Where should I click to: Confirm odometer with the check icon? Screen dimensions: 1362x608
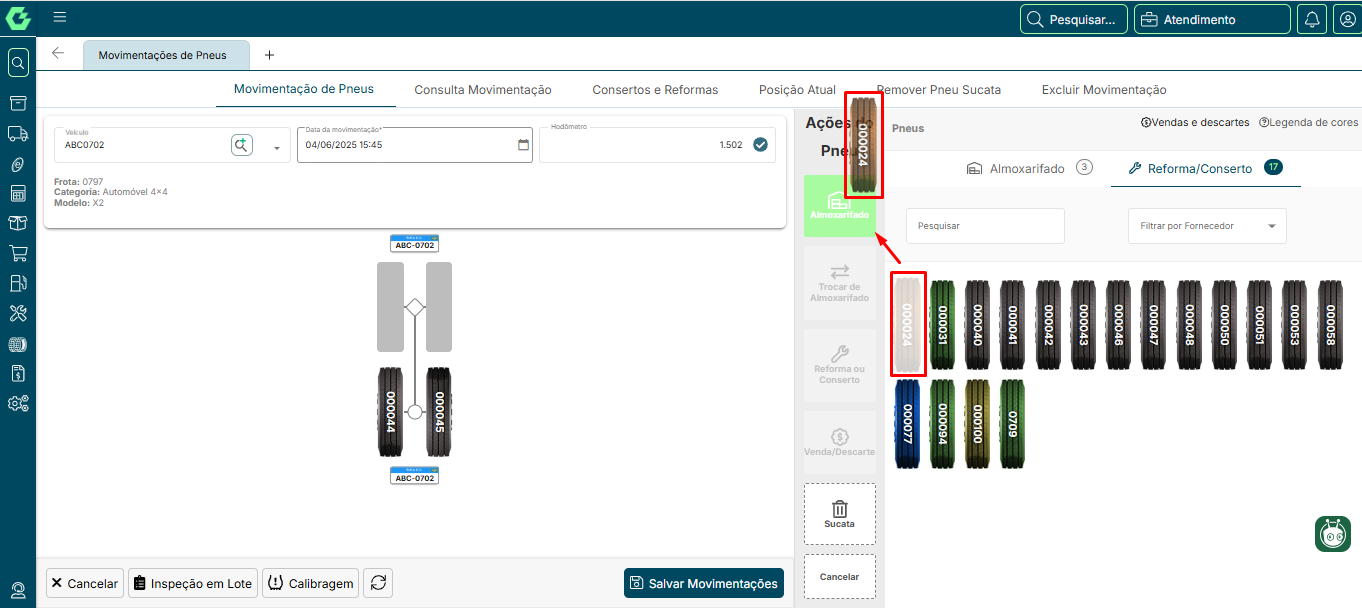(x=760, y=145)
